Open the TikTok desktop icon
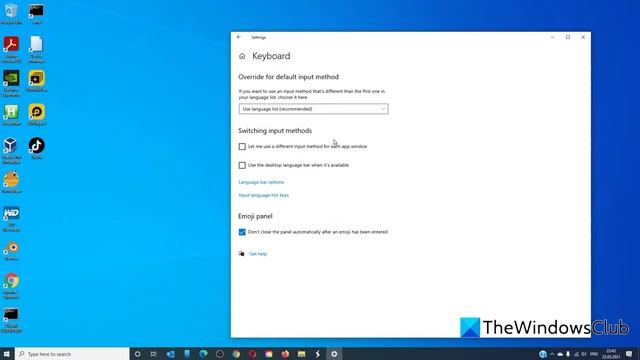Screen dimensions: 640x360 click(37, 148)
